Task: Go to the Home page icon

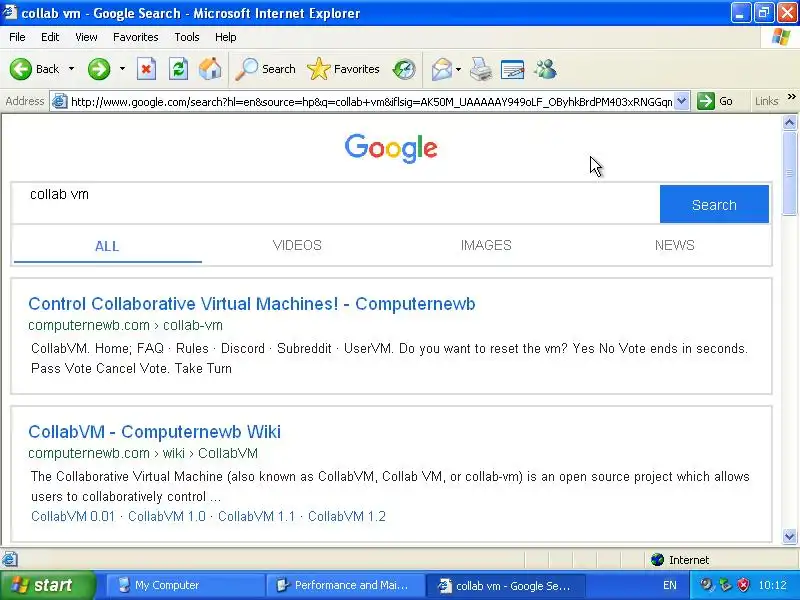Action: pos(210,69)
